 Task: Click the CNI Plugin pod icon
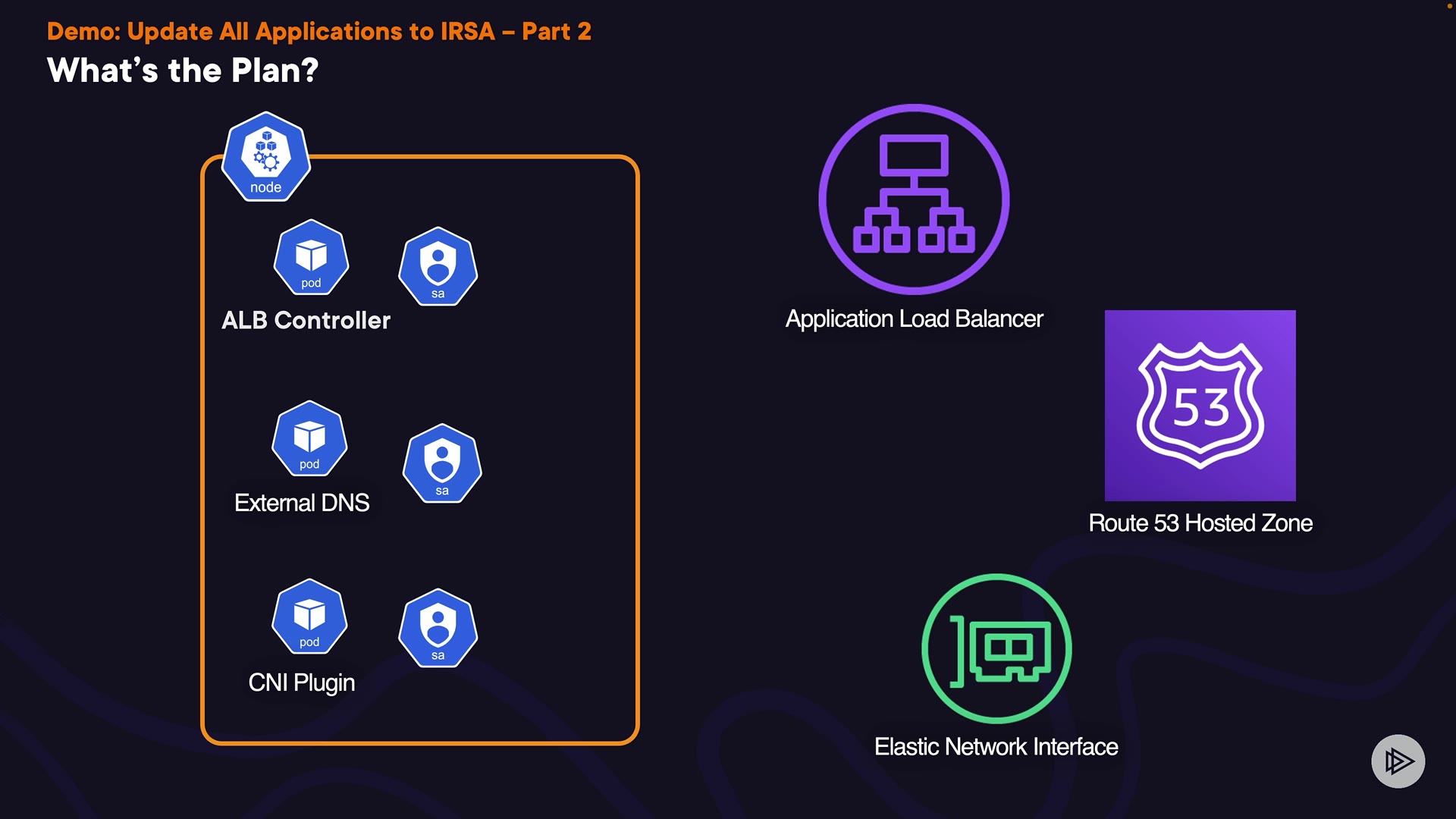click(x=309, y=617)
